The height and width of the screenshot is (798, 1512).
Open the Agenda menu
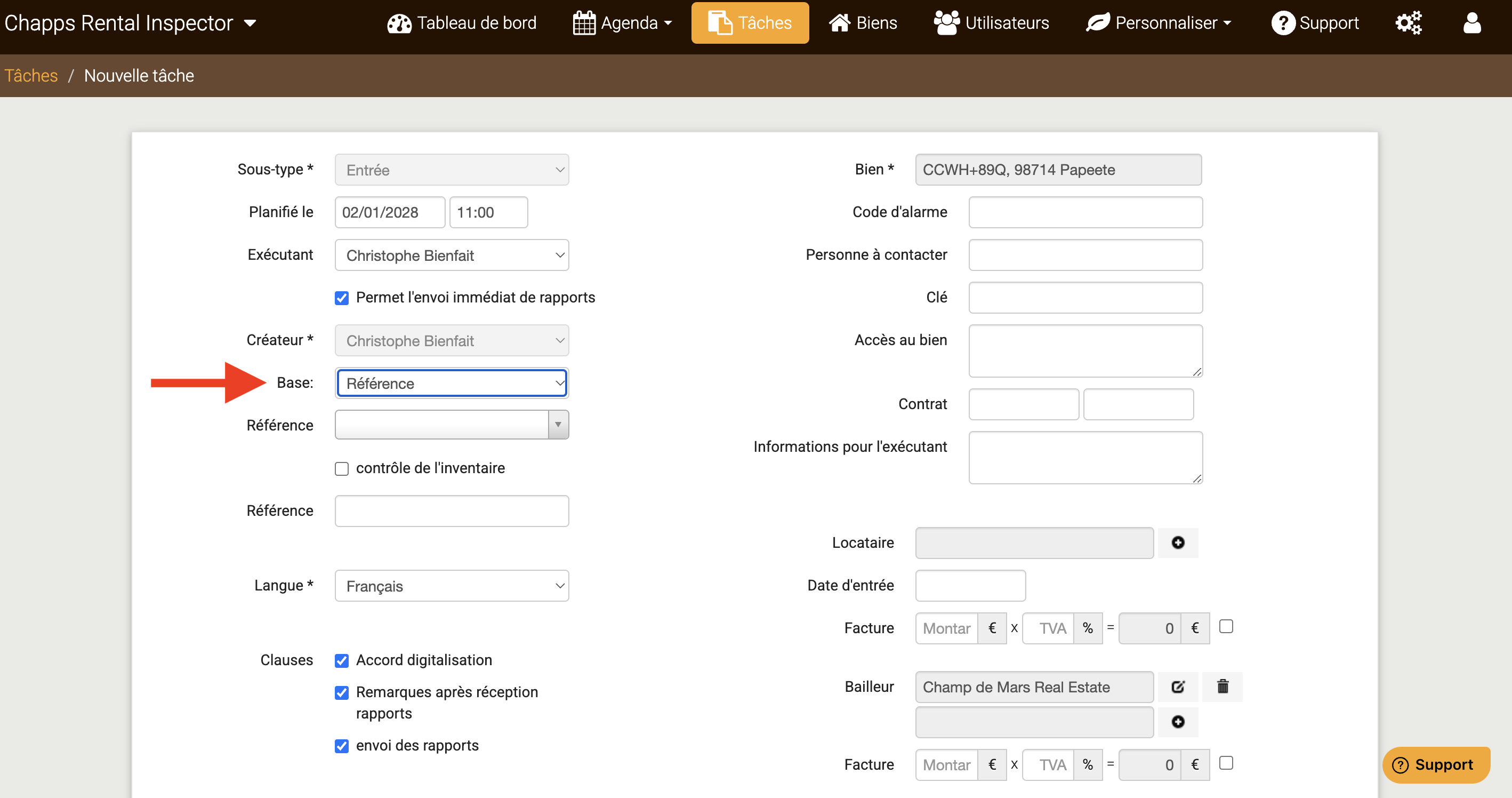[622, 23]
